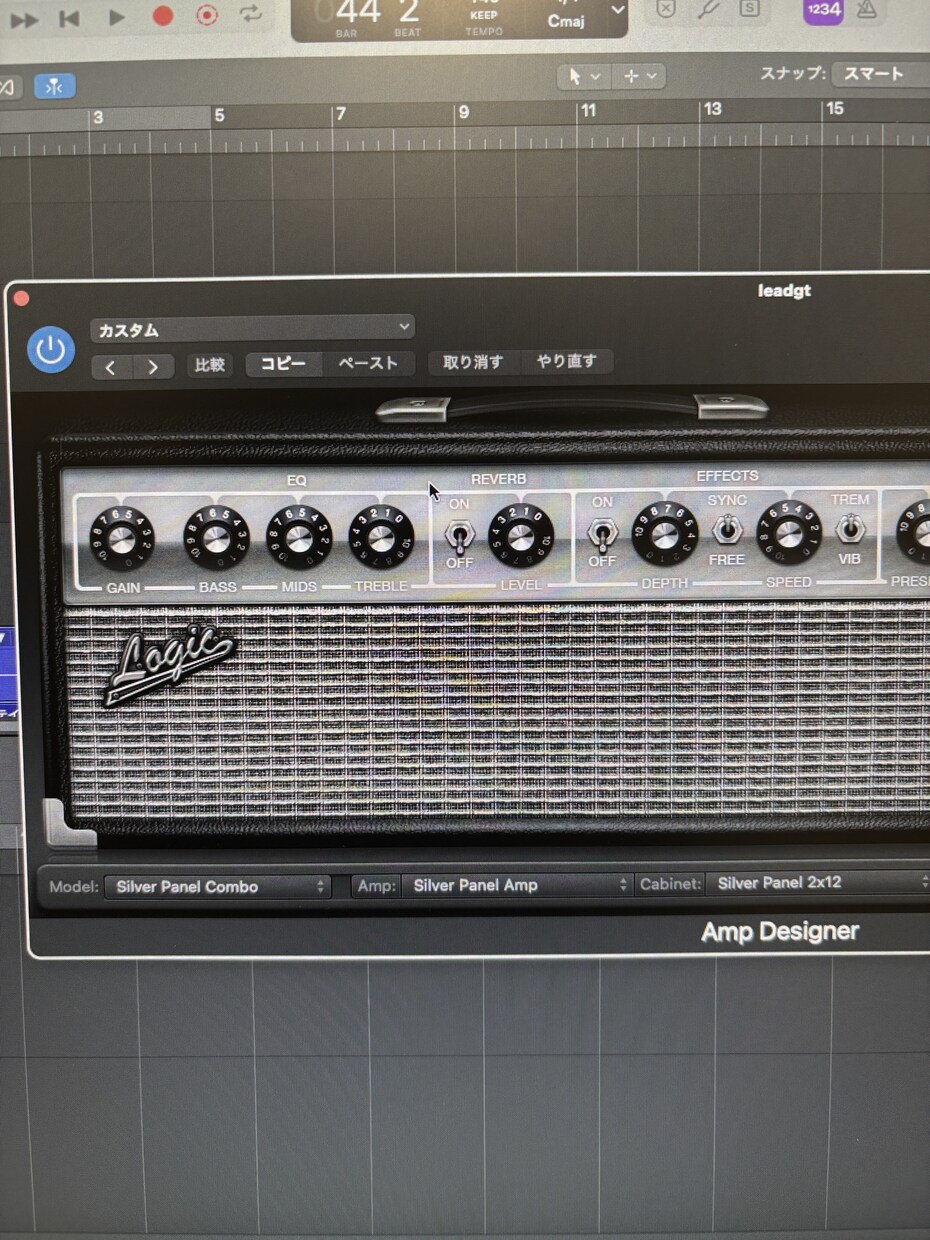Open the スマート snap menu
Viewport: 930px width, 1240px height.
pos(873,74)
